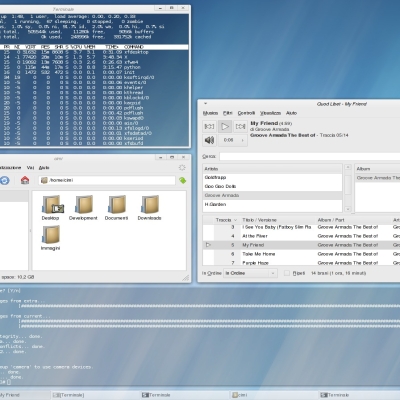Open the Downloads folder

tap(149, 208)
